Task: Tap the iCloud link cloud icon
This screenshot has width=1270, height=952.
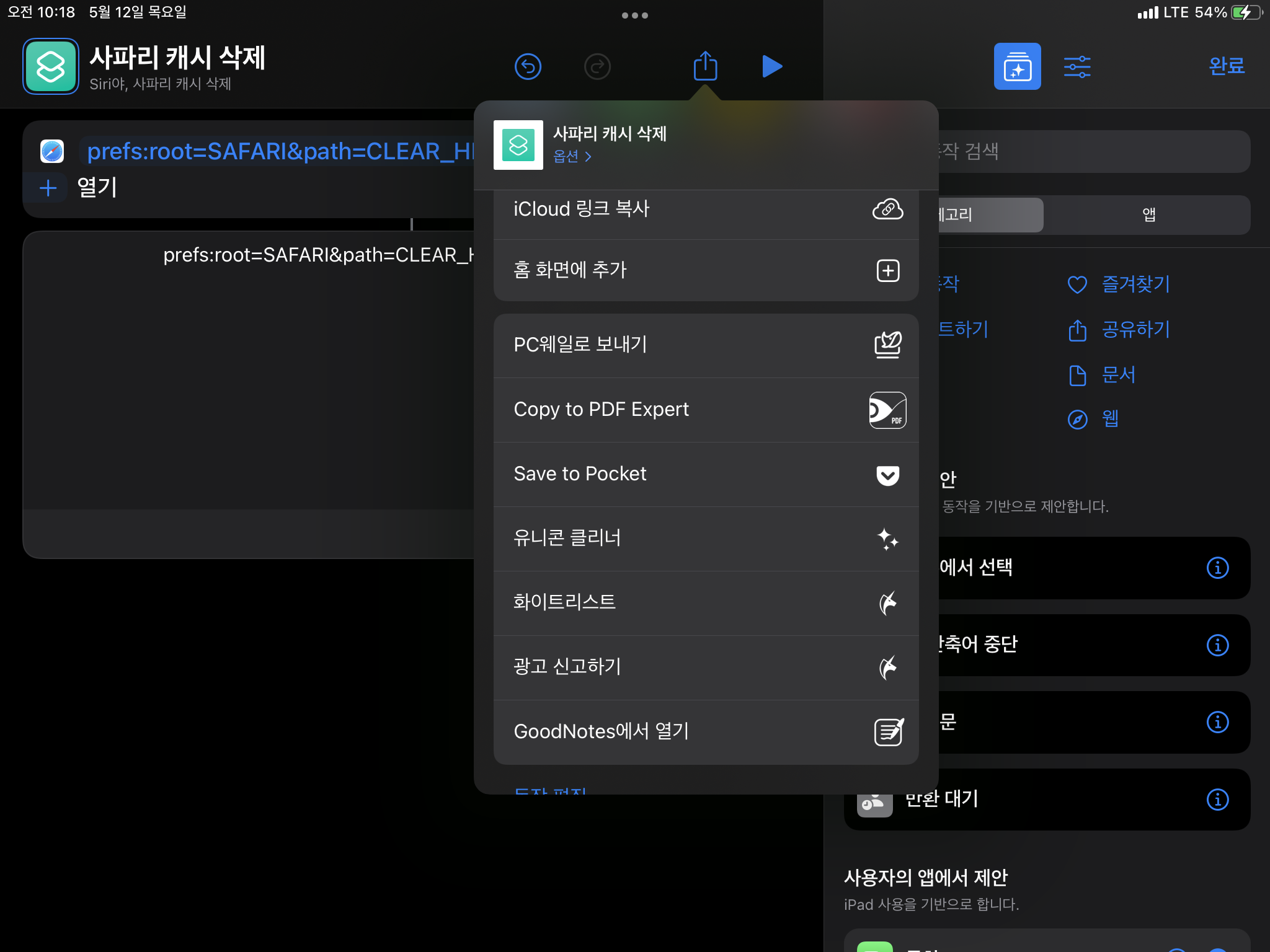Action: [x=888, y=209]
